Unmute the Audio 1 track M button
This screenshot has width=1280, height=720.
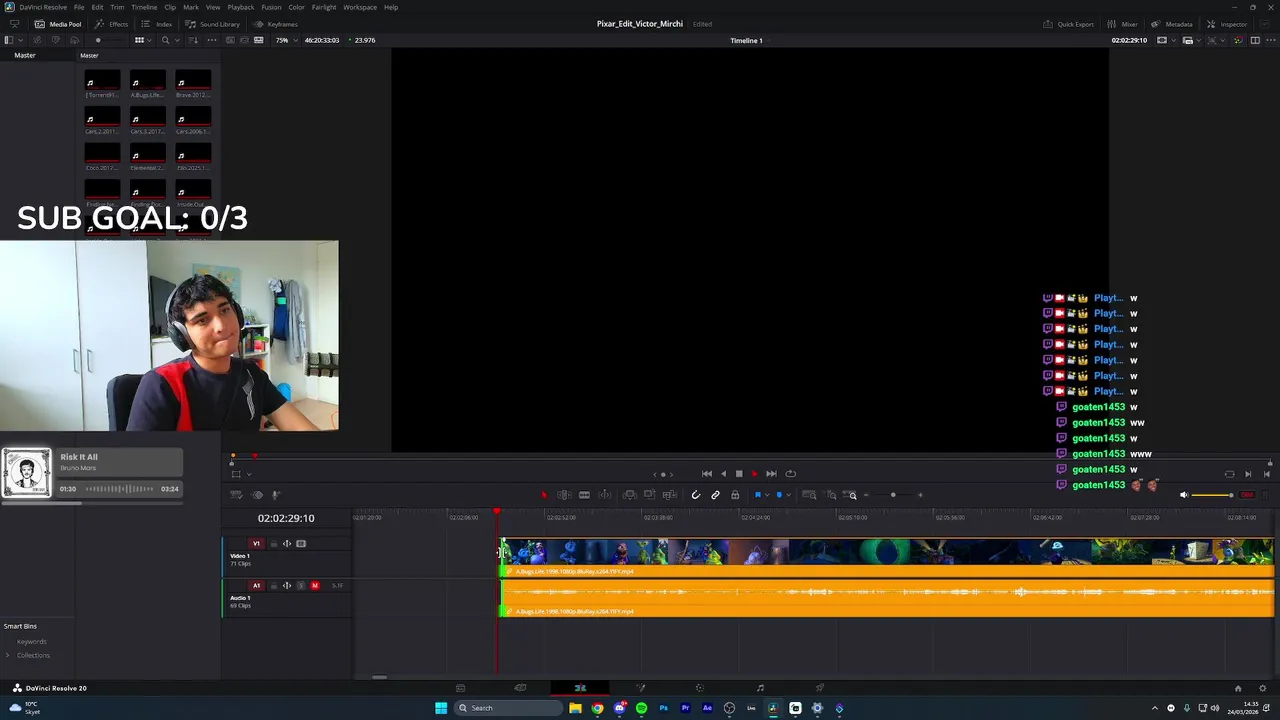[x=315, y=586]
